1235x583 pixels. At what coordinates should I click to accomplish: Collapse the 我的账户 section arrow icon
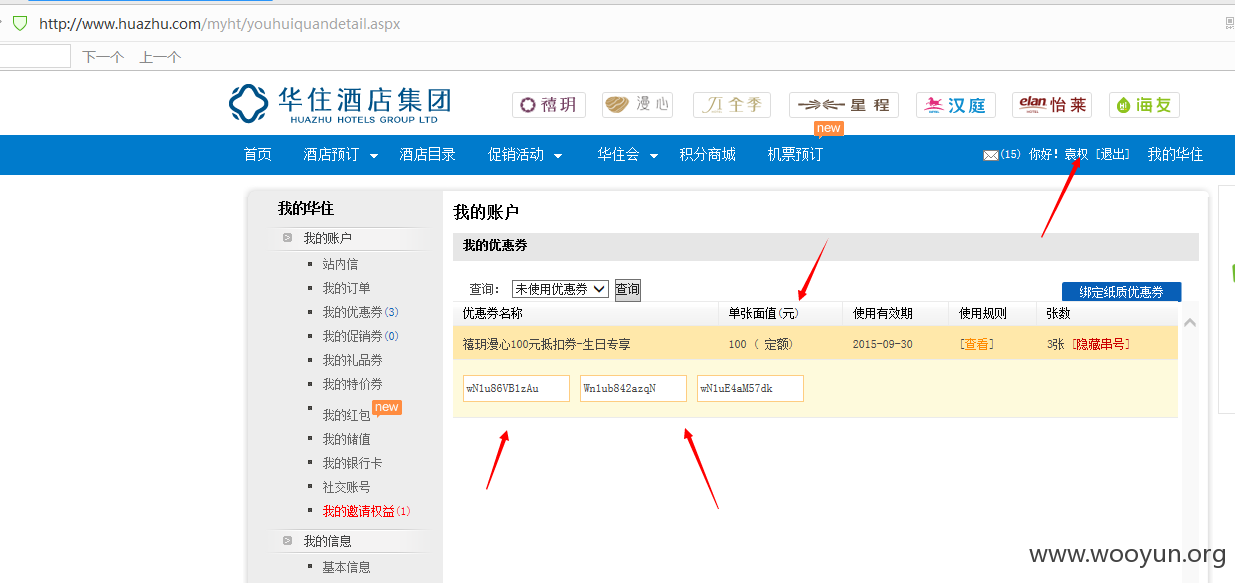[x=287, y=238]
